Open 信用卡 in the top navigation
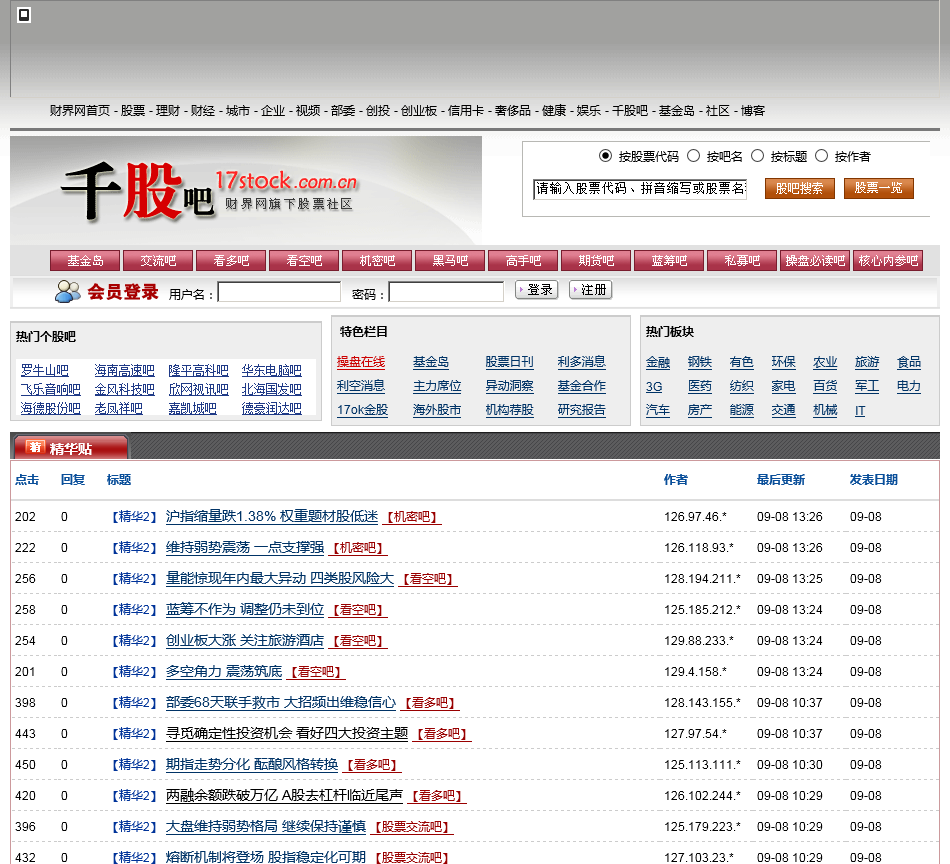 coord(466,110)
